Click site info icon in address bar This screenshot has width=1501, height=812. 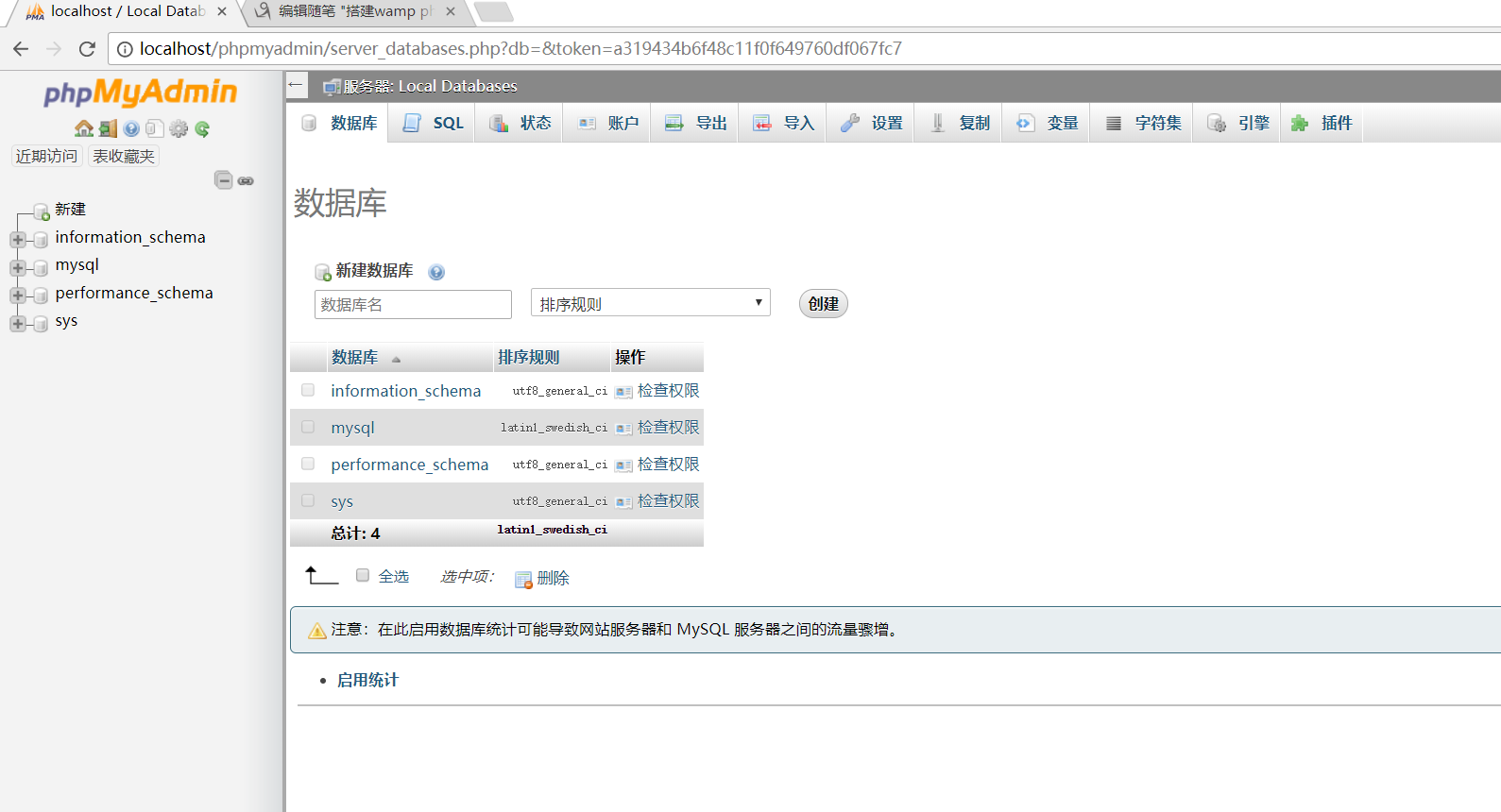pyautogui.click(x=125, y=49)
